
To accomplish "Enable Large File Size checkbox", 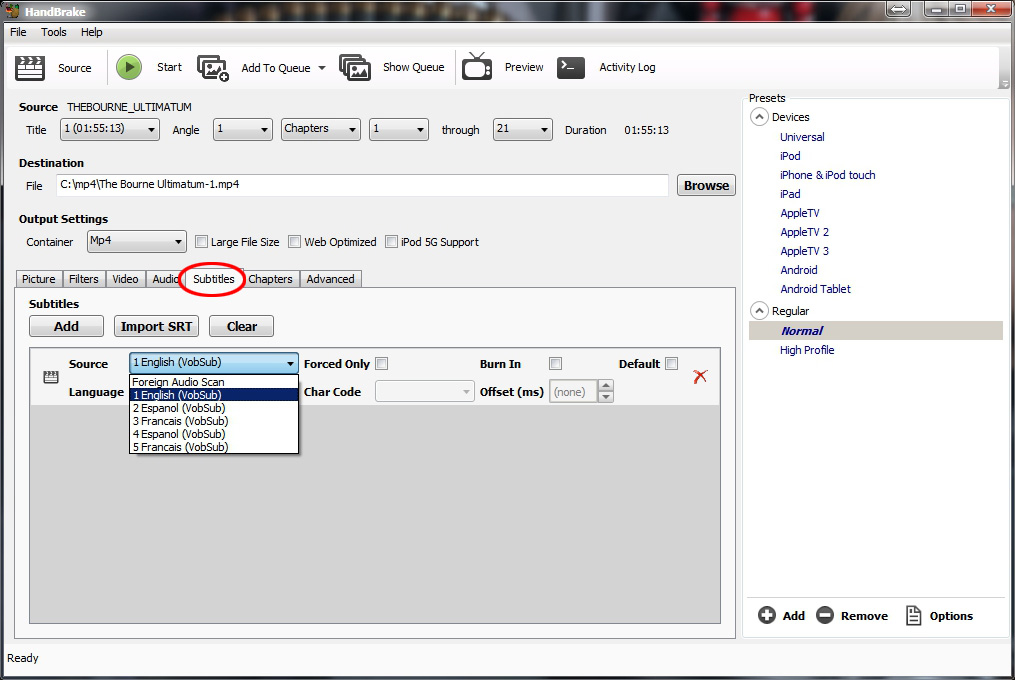I will pyautogui.click(x=201, y=242).
